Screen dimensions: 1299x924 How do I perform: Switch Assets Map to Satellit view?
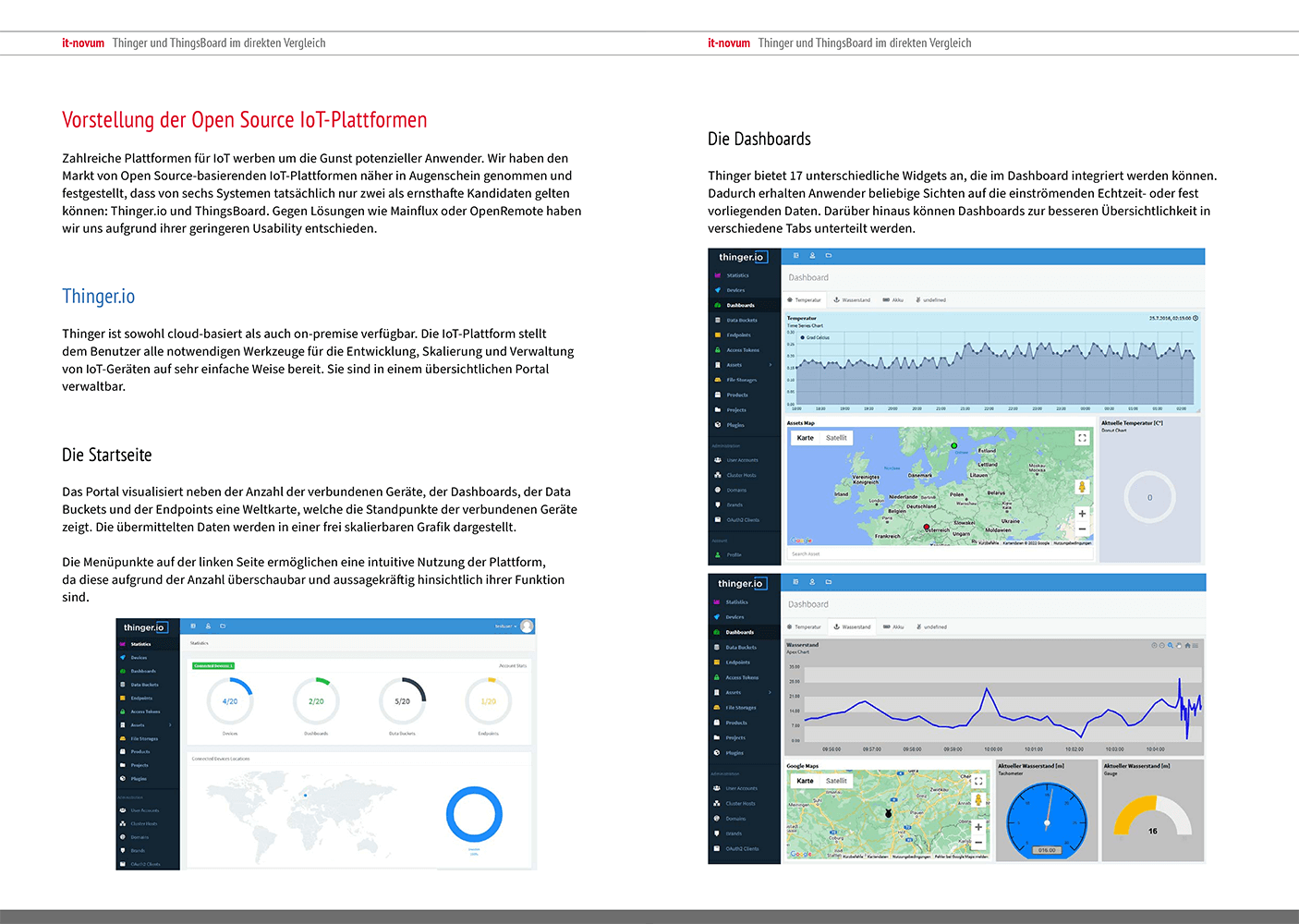(x=836, y=438)
